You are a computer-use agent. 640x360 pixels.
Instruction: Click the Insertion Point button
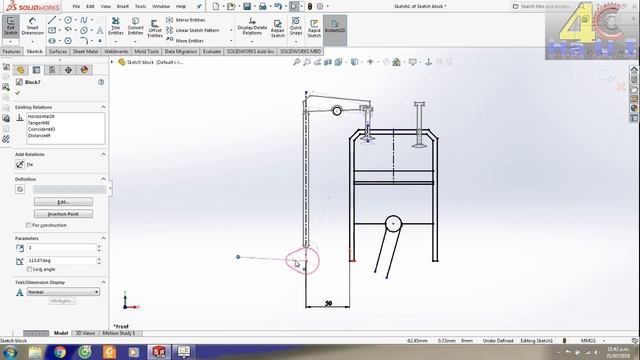coord(63,214)
